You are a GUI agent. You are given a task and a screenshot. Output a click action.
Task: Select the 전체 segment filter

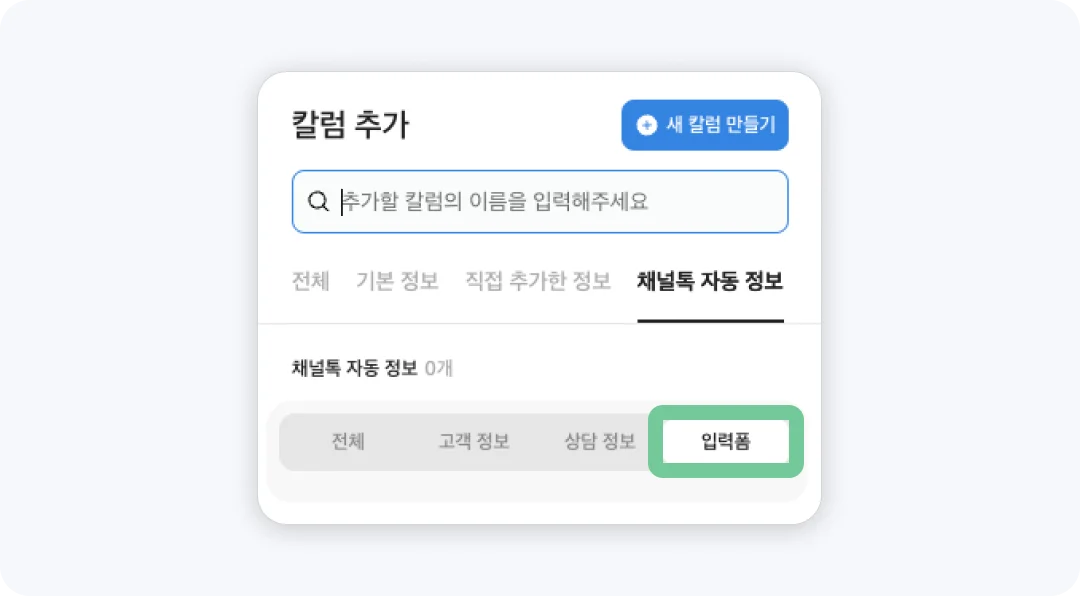click(x=348, y=442)
